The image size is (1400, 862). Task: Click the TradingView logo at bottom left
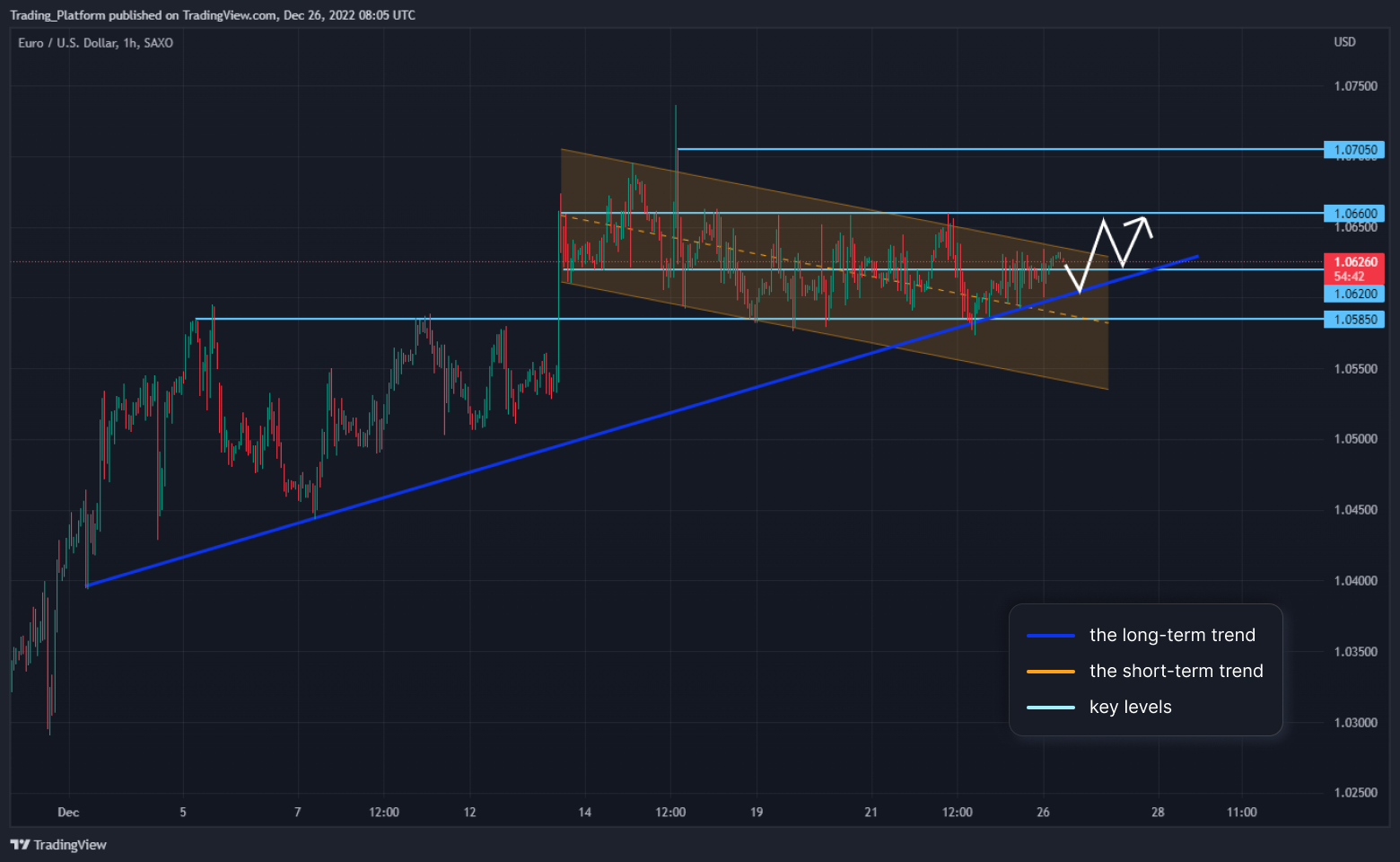(58, 845)
